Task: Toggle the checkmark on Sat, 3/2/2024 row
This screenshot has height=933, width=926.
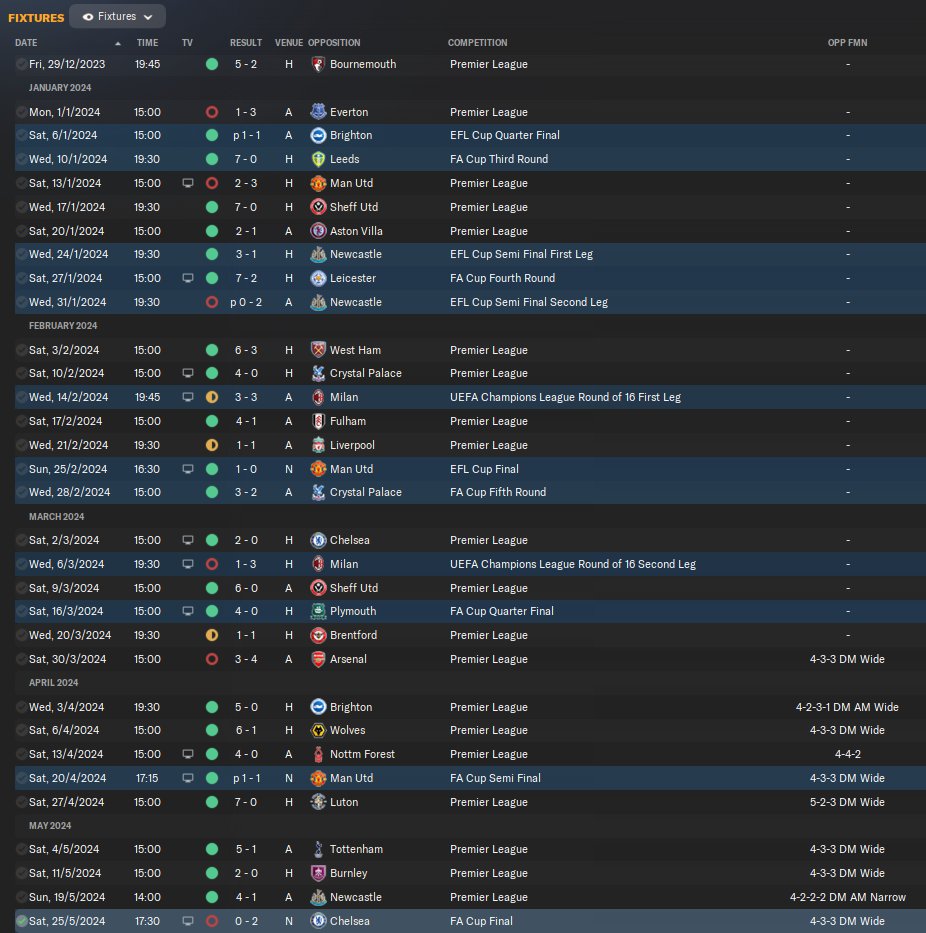Action: [x=21, y=350]
